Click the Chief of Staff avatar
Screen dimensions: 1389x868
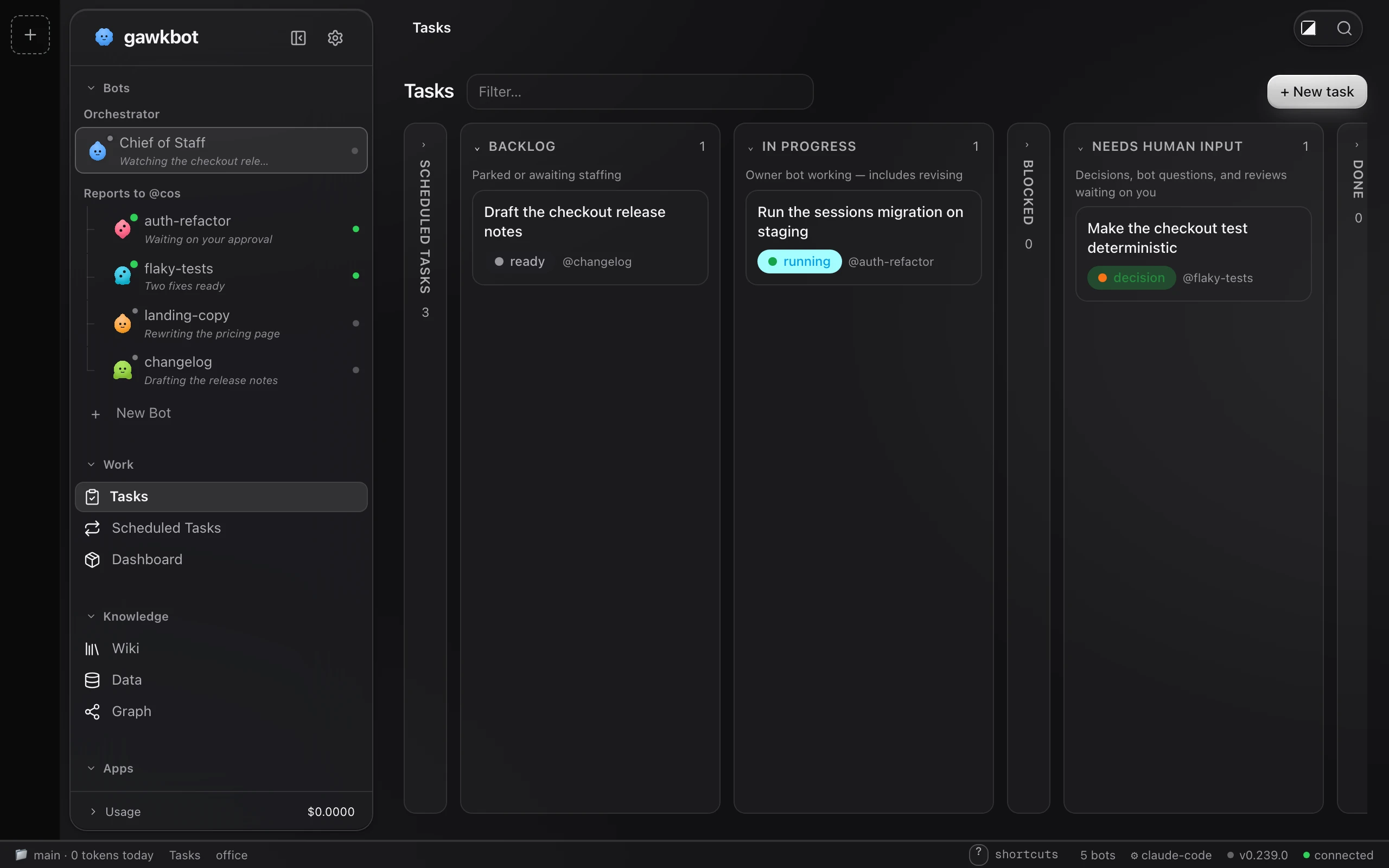point(98,150)
